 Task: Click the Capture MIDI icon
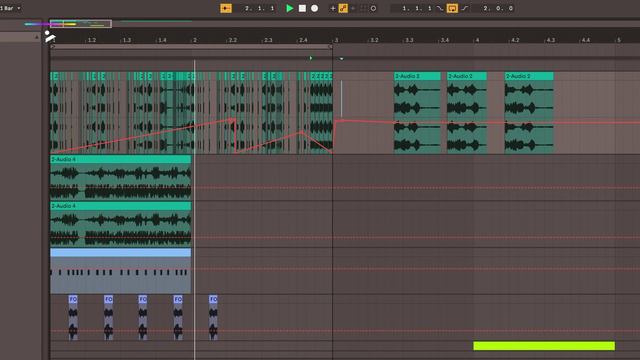click(363, 8)
